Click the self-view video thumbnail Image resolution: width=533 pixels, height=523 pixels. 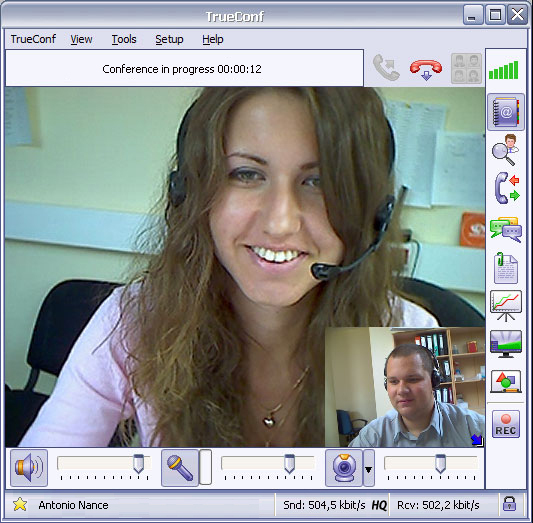point(405,387)
